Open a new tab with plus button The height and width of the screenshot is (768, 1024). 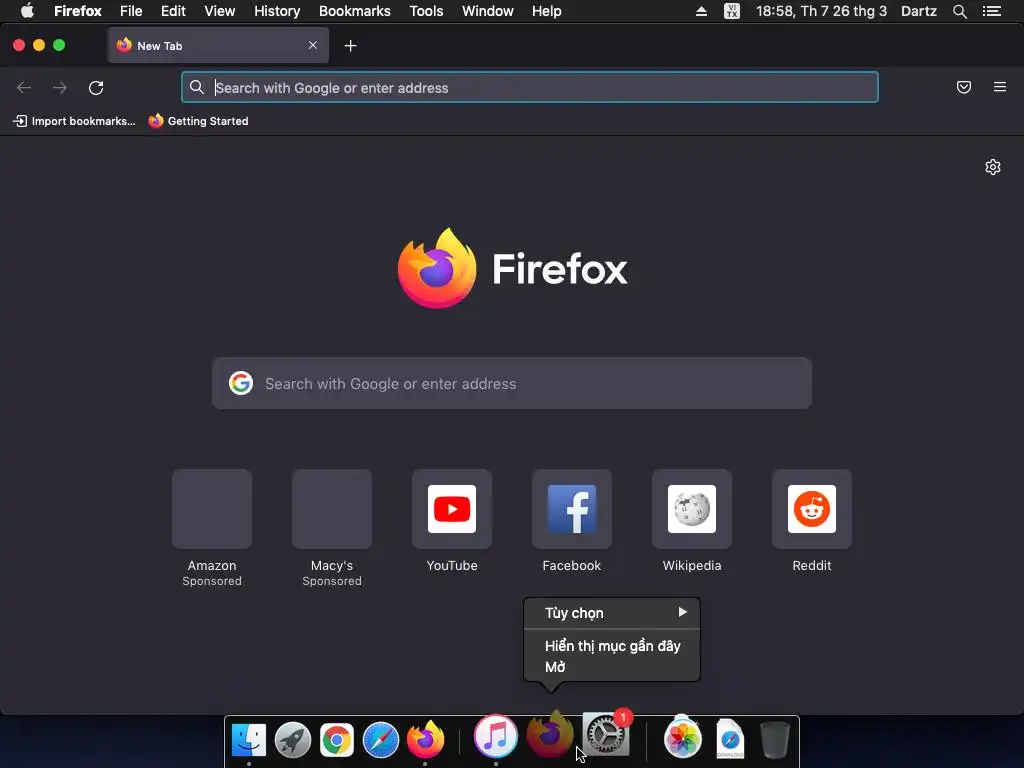[351, 46]
